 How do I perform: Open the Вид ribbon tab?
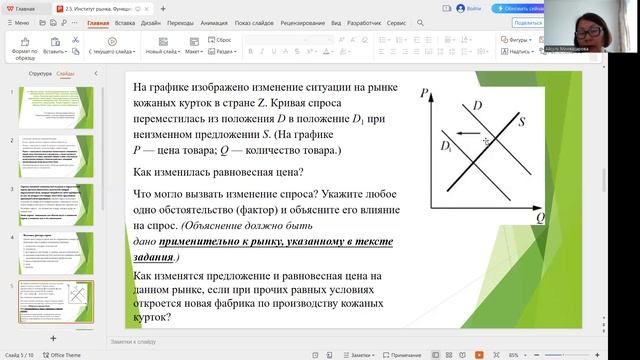tap(336, 23)
